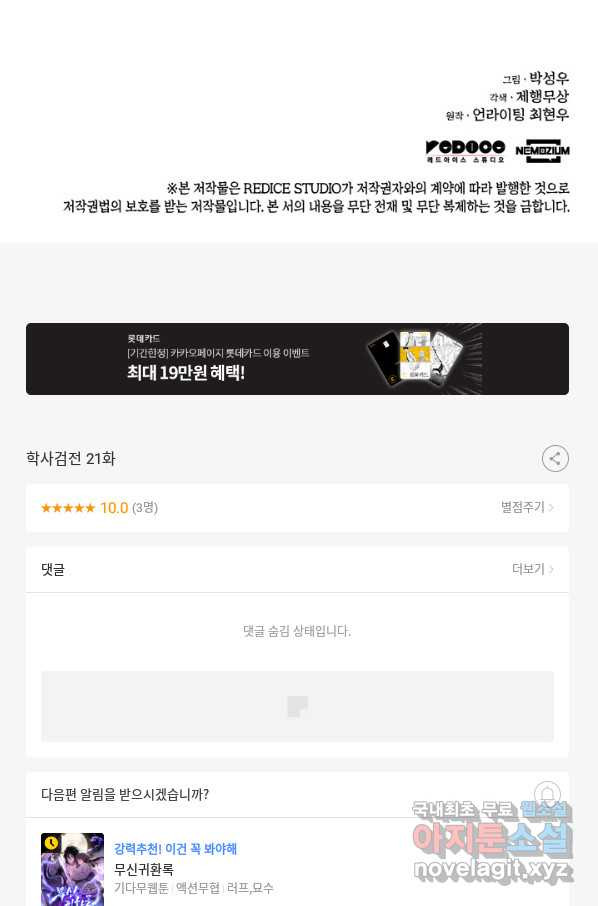
Task: Toggle the next-episode alert bell
Action: 547,794
